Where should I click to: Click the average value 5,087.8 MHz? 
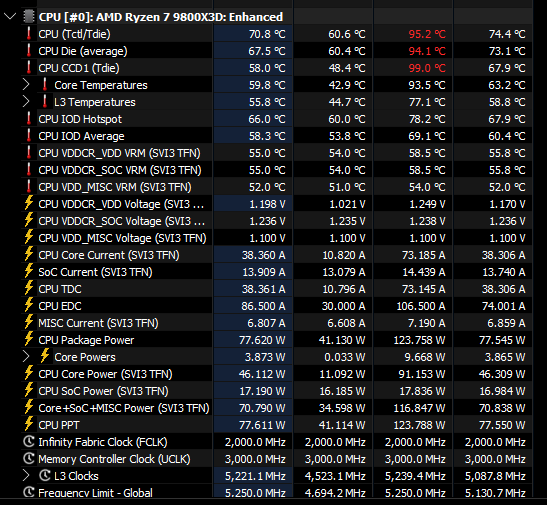(x=495, y=476)
